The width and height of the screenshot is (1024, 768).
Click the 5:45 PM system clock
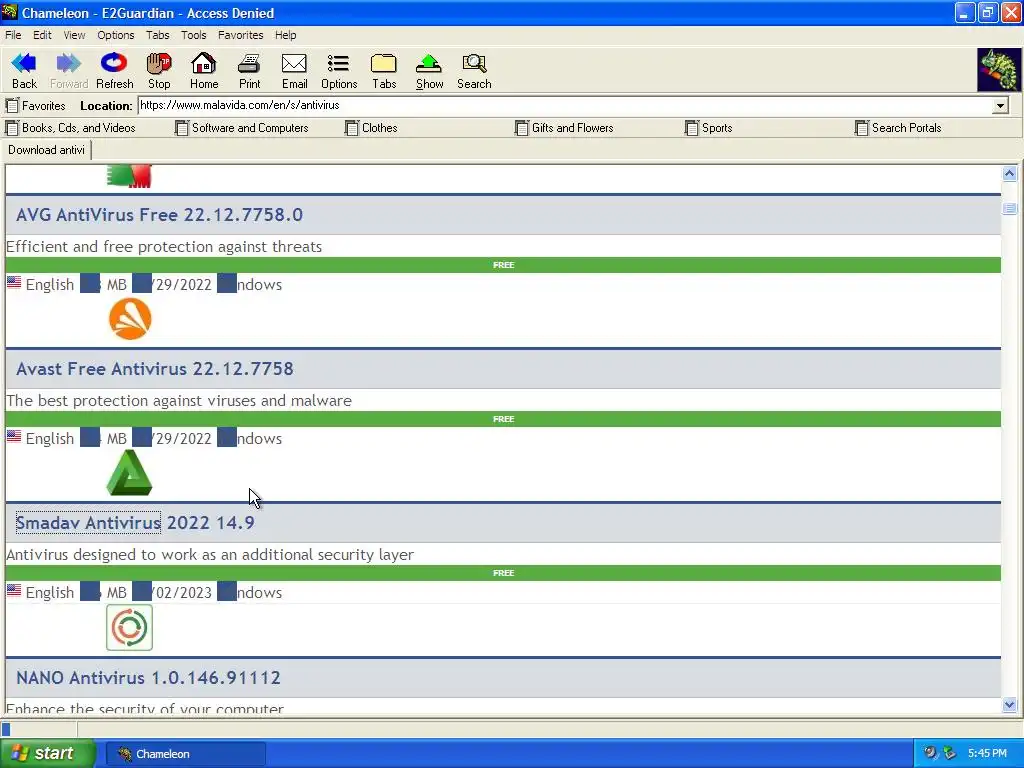(987, 754)
